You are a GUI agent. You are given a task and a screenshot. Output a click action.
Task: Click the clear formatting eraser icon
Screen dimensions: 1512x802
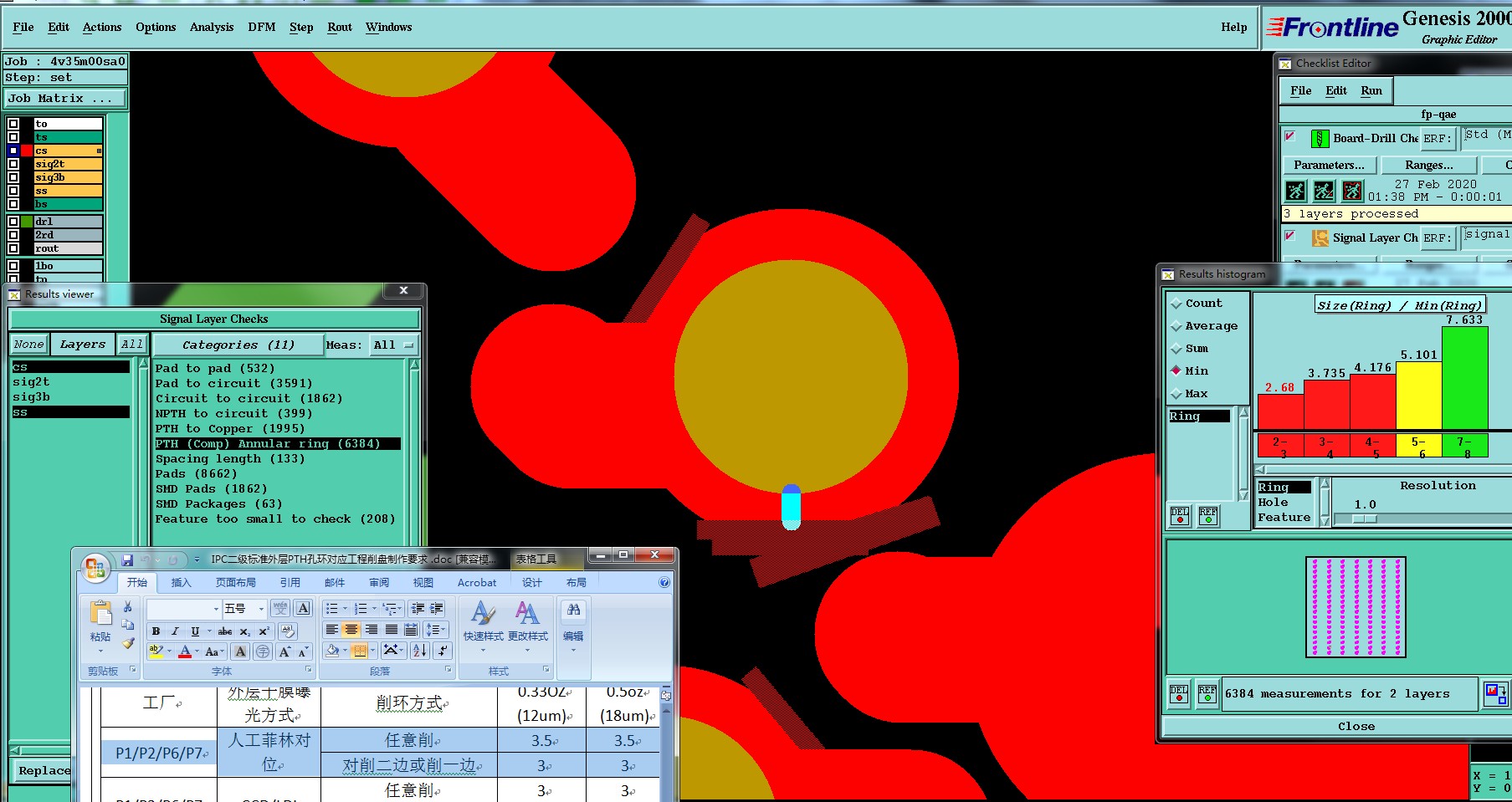(287, 631)
